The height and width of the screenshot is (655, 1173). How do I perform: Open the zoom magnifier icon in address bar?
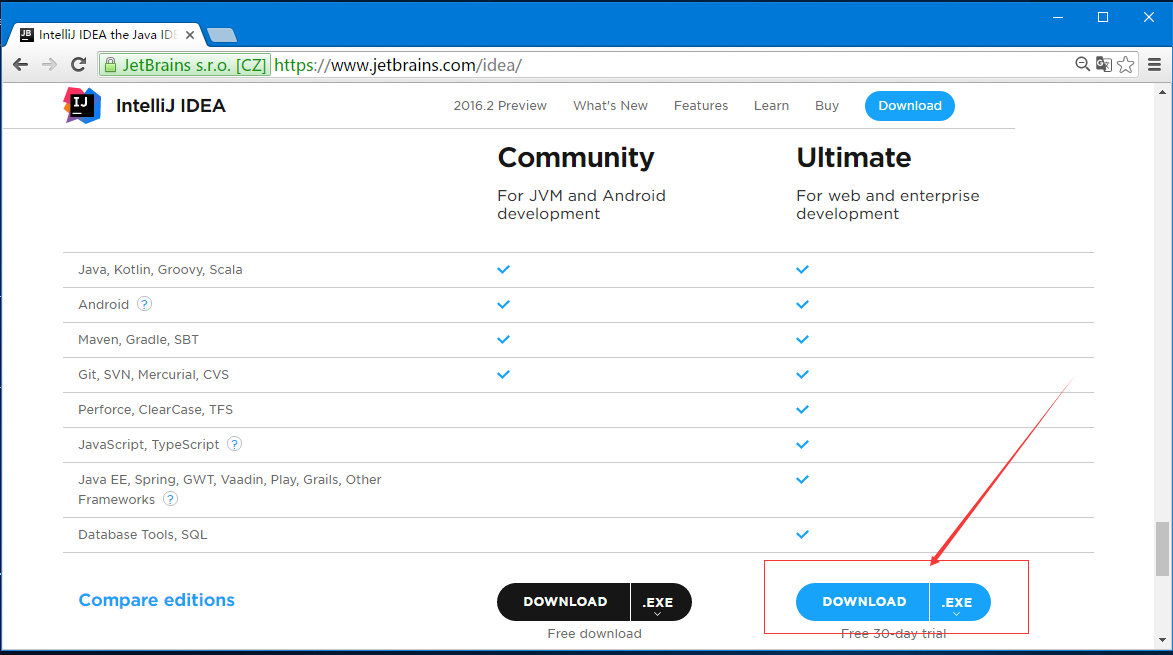point(1082,64)
